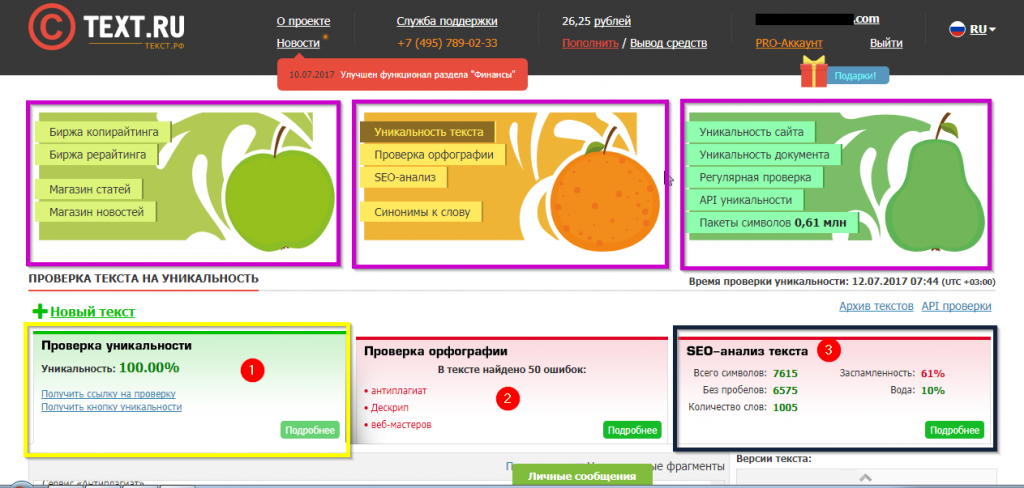The height and width of the screenshot is (488, 1024).
Task: Open the PRO-Аккаунт link
Action: [789, 43]
